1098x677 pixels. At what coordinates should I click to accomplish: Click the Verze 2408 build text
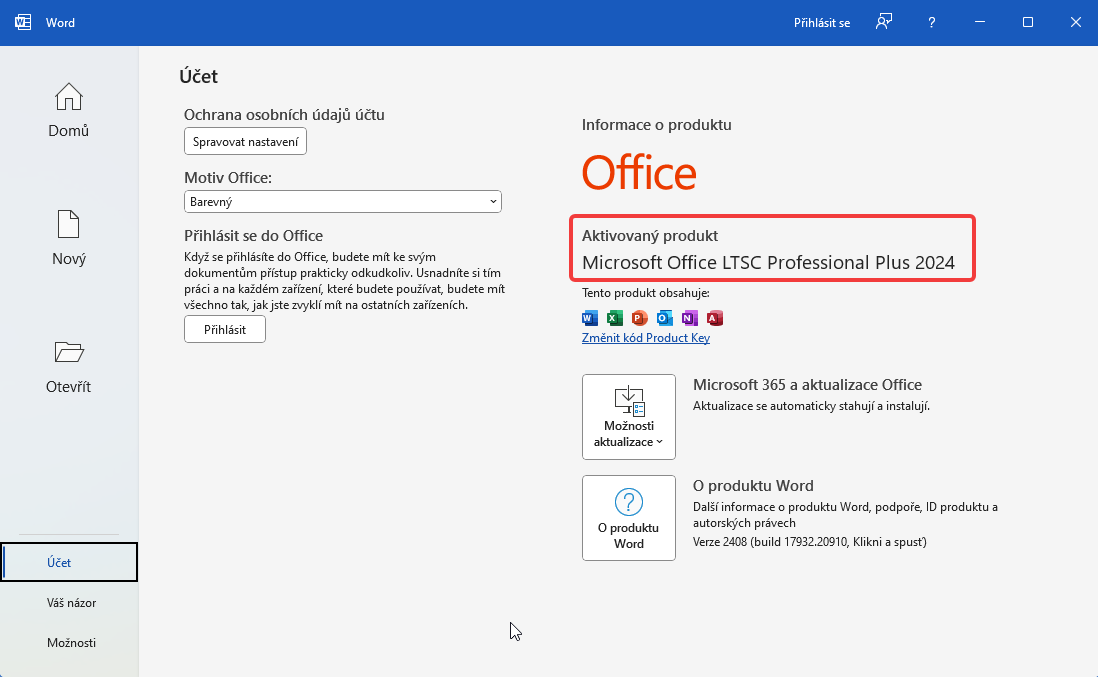pyautogui.click(x=809, y=542)
